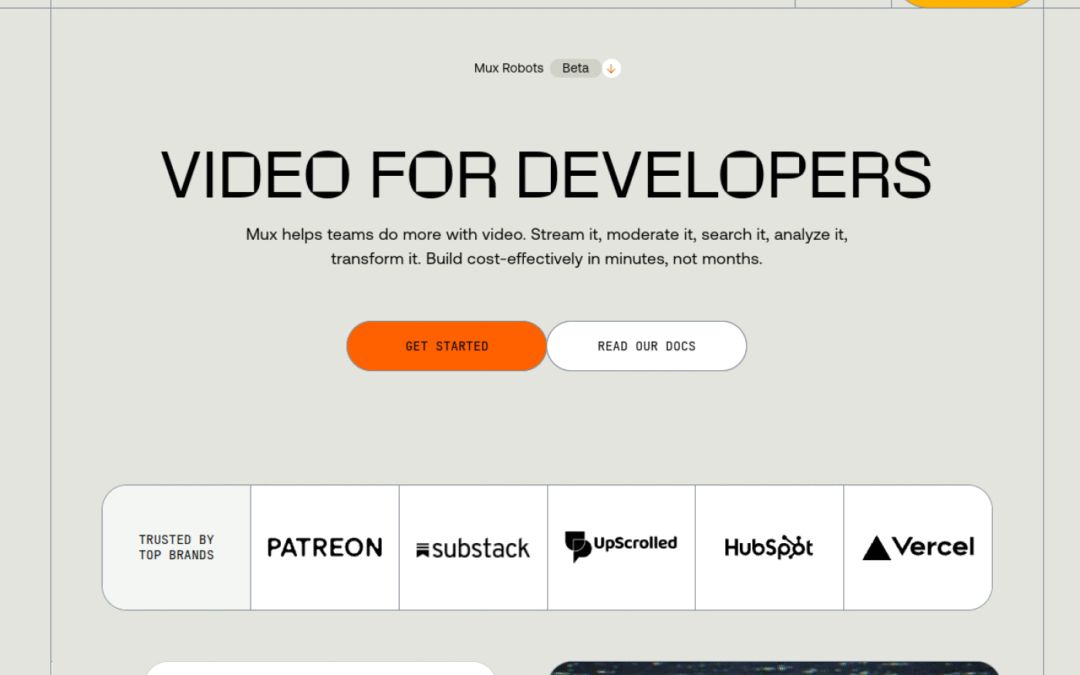Click the Vercel logo
This screenshot has height=675, width=1080.
point(918,548)
